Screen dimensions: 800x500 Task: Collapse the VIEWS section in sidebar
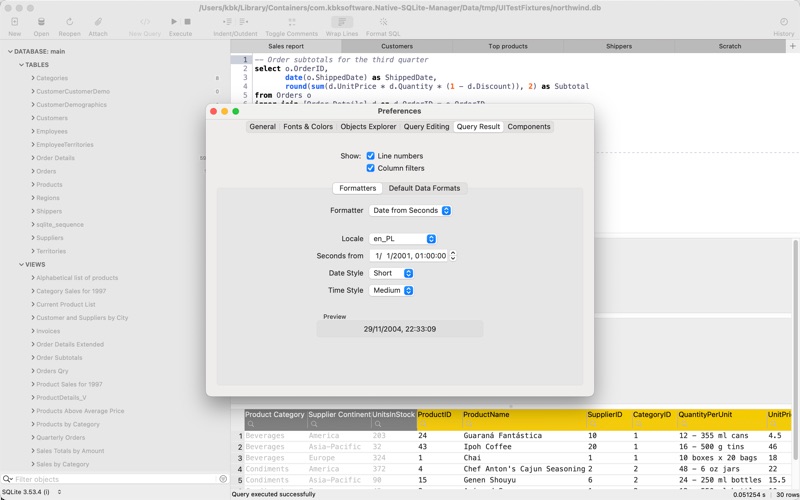[x=21, y=264]
